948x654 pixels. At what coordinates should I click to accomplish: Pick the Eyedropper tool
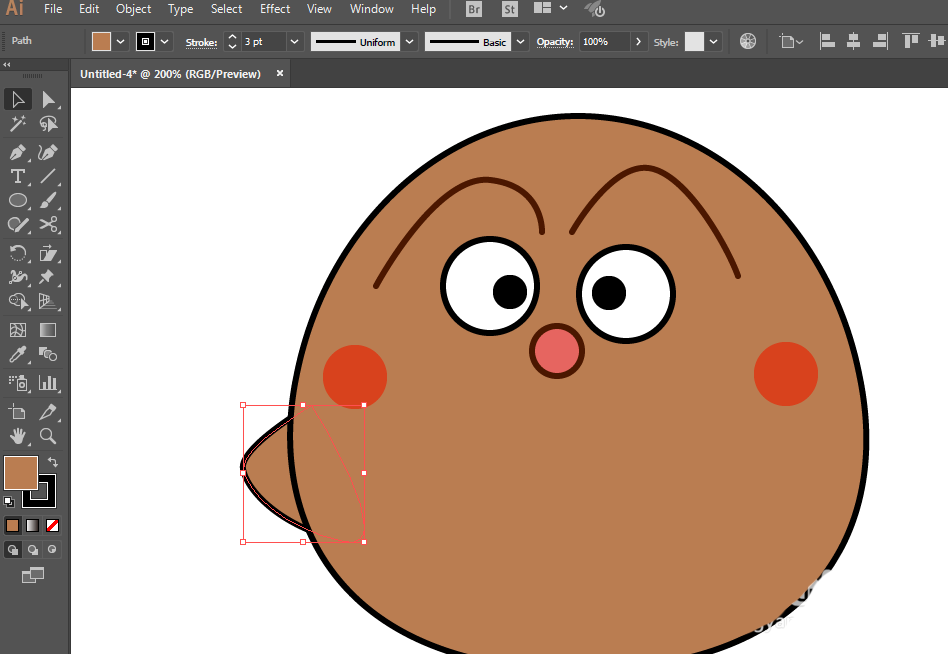pyautogui.click(x=18, y=354)
